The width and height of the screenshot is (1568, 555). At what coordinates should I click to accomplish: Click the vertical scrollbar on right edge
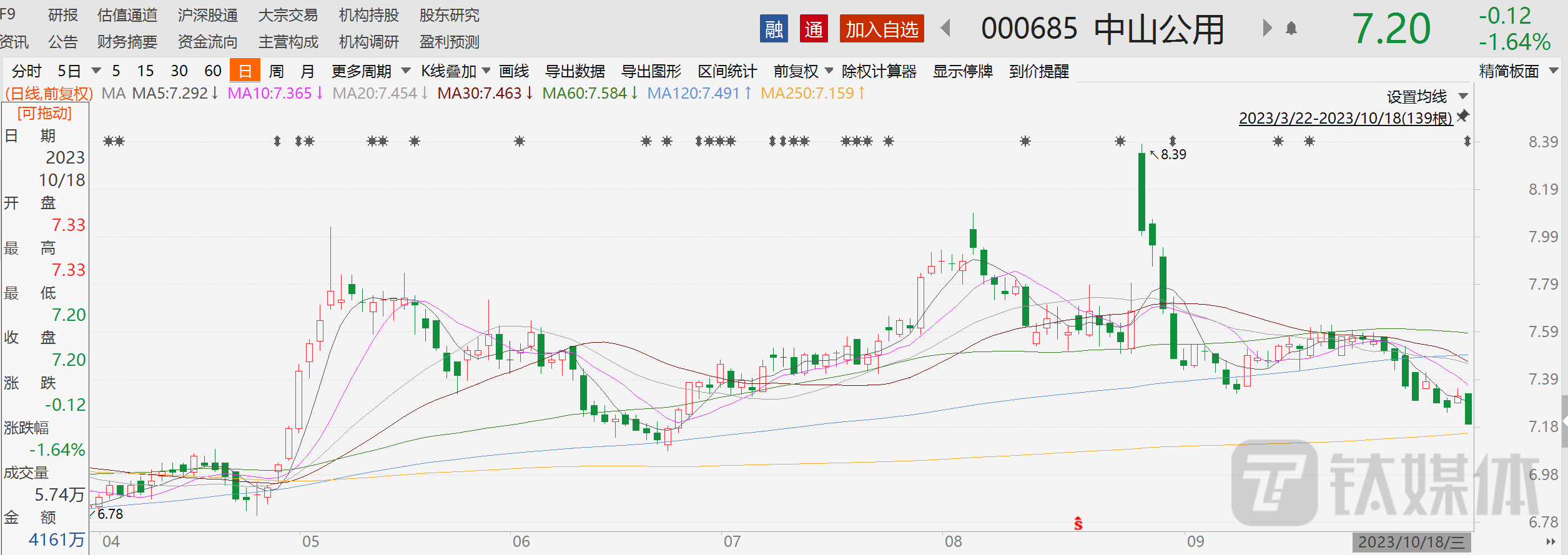point(1564,421)
